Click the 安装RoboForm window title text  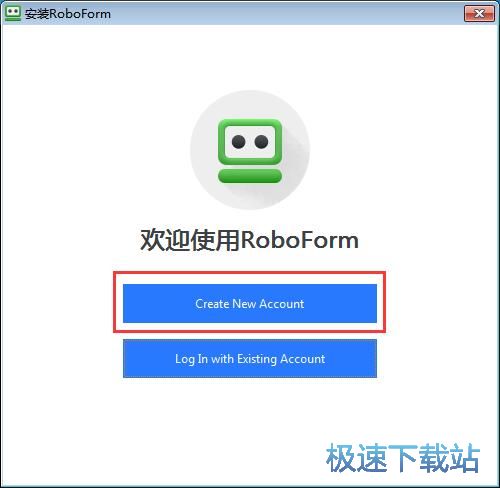click(68, 14)
